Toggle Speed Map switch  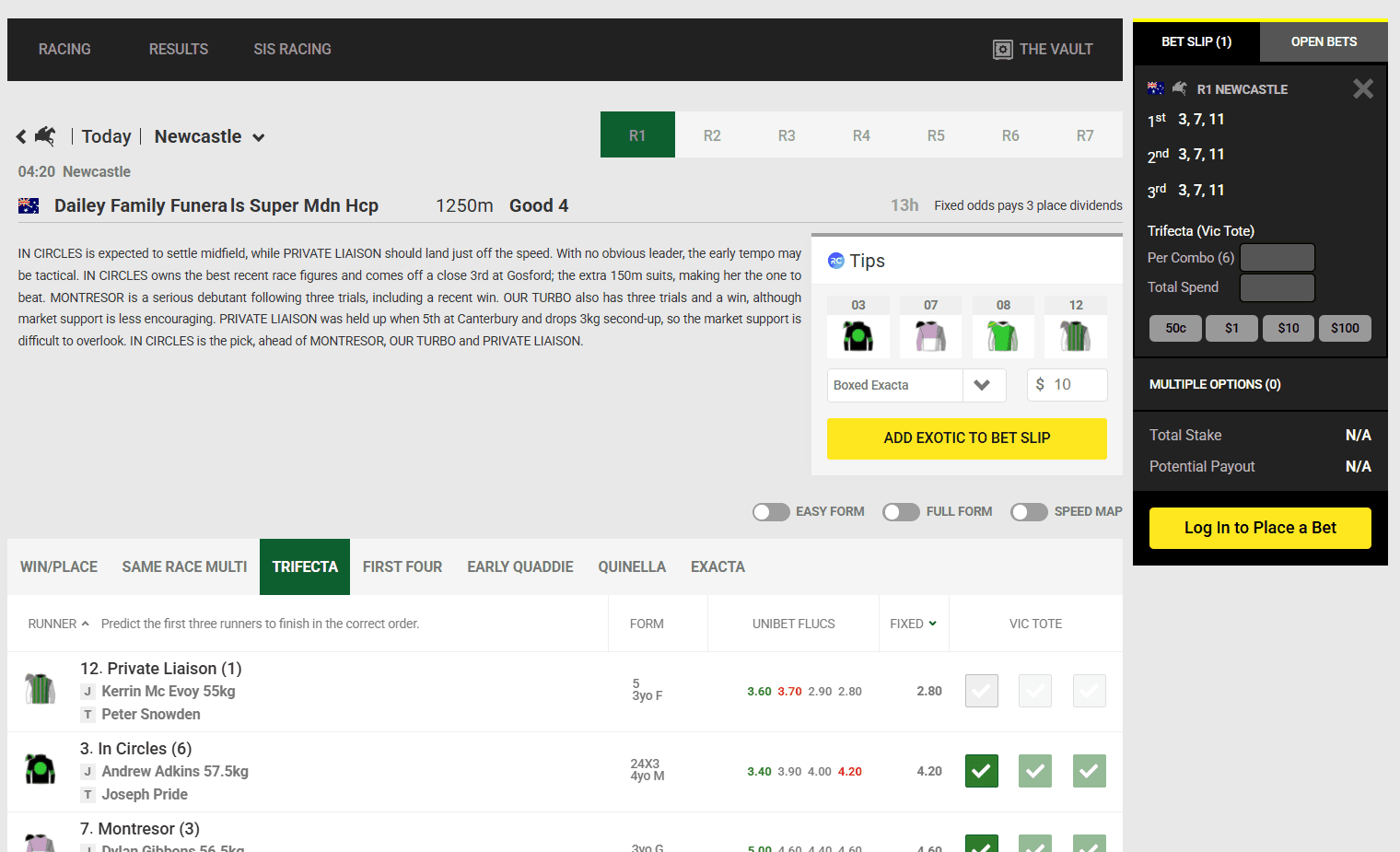1029,512
